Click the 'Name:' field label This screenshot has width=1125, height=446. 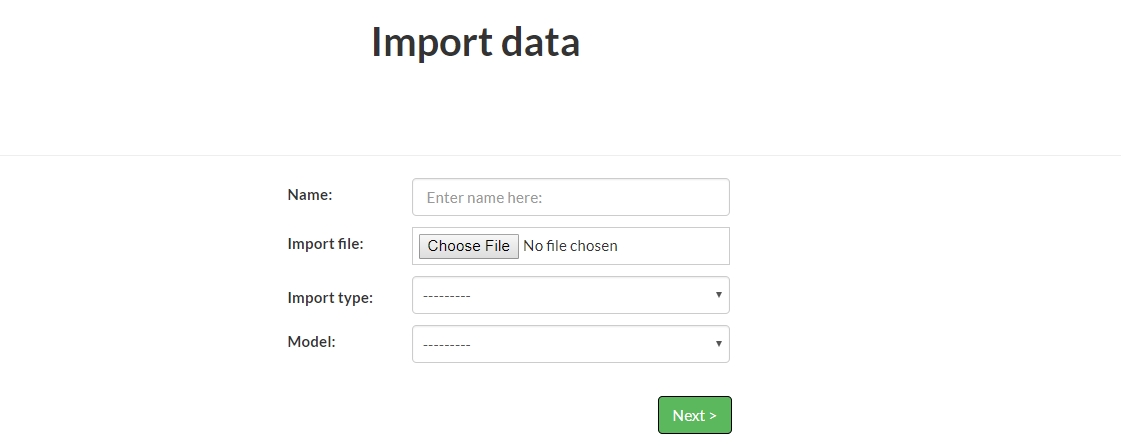pyautogui.click(x=310, y=194)
